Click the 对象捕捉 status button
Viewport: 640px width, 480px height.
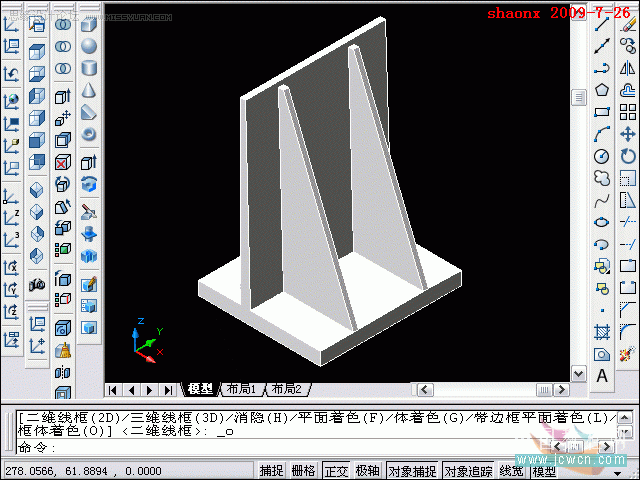coord(412,471)
